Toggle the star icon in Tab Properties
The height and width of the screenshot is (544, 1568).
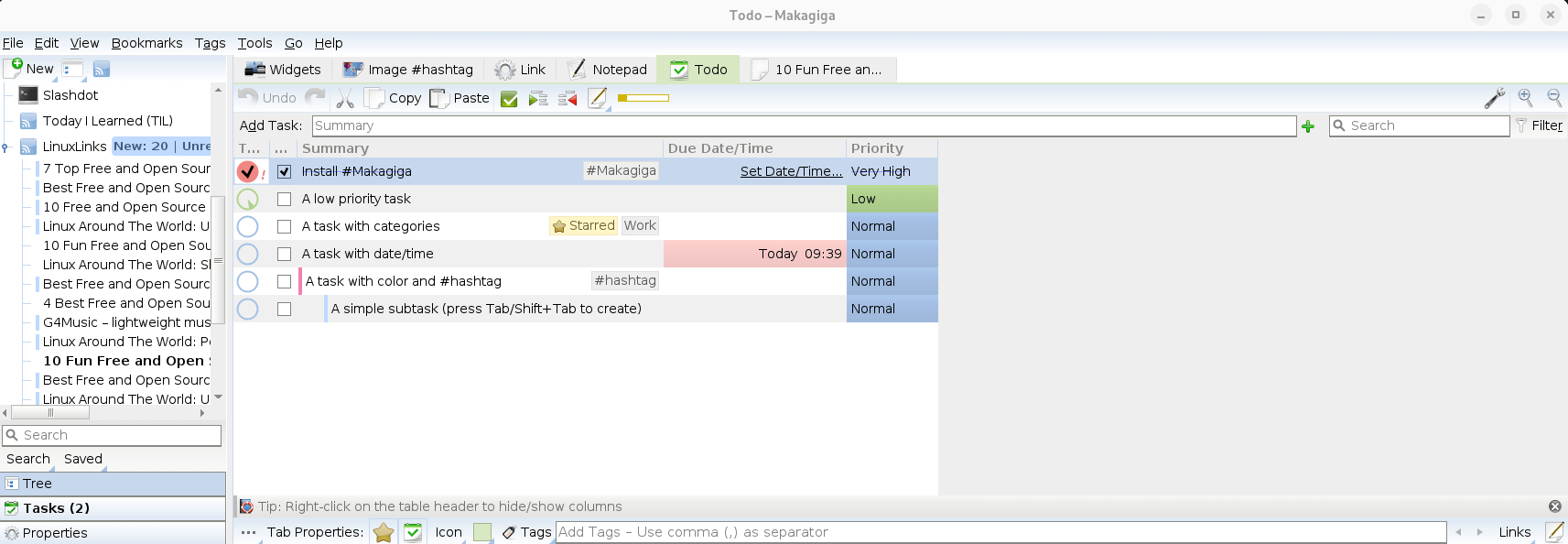tap(384, 532)
